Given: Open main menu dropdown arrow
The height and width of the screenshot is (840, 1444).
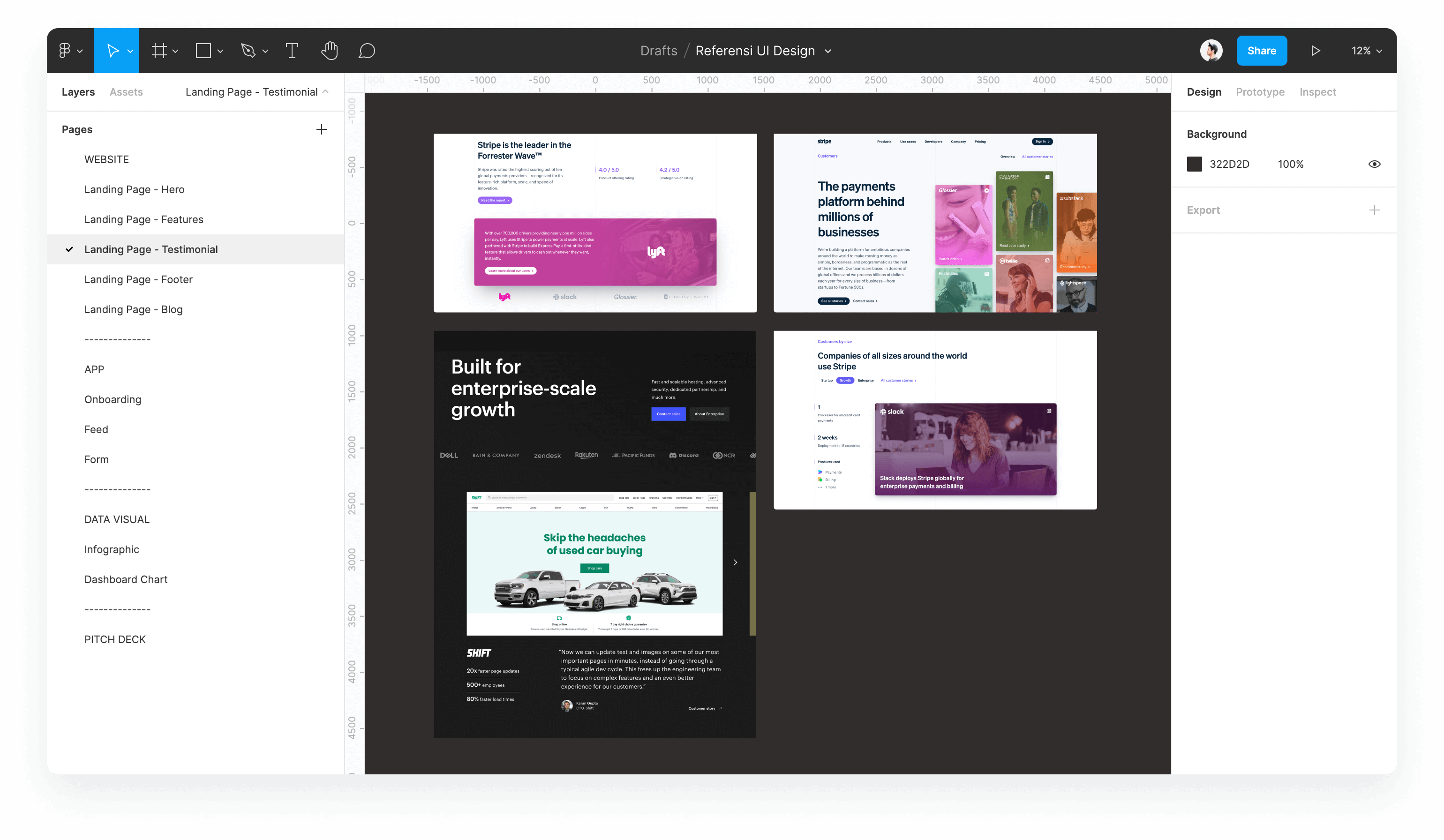Looking at the screenshot, I should tap(80, 51).
